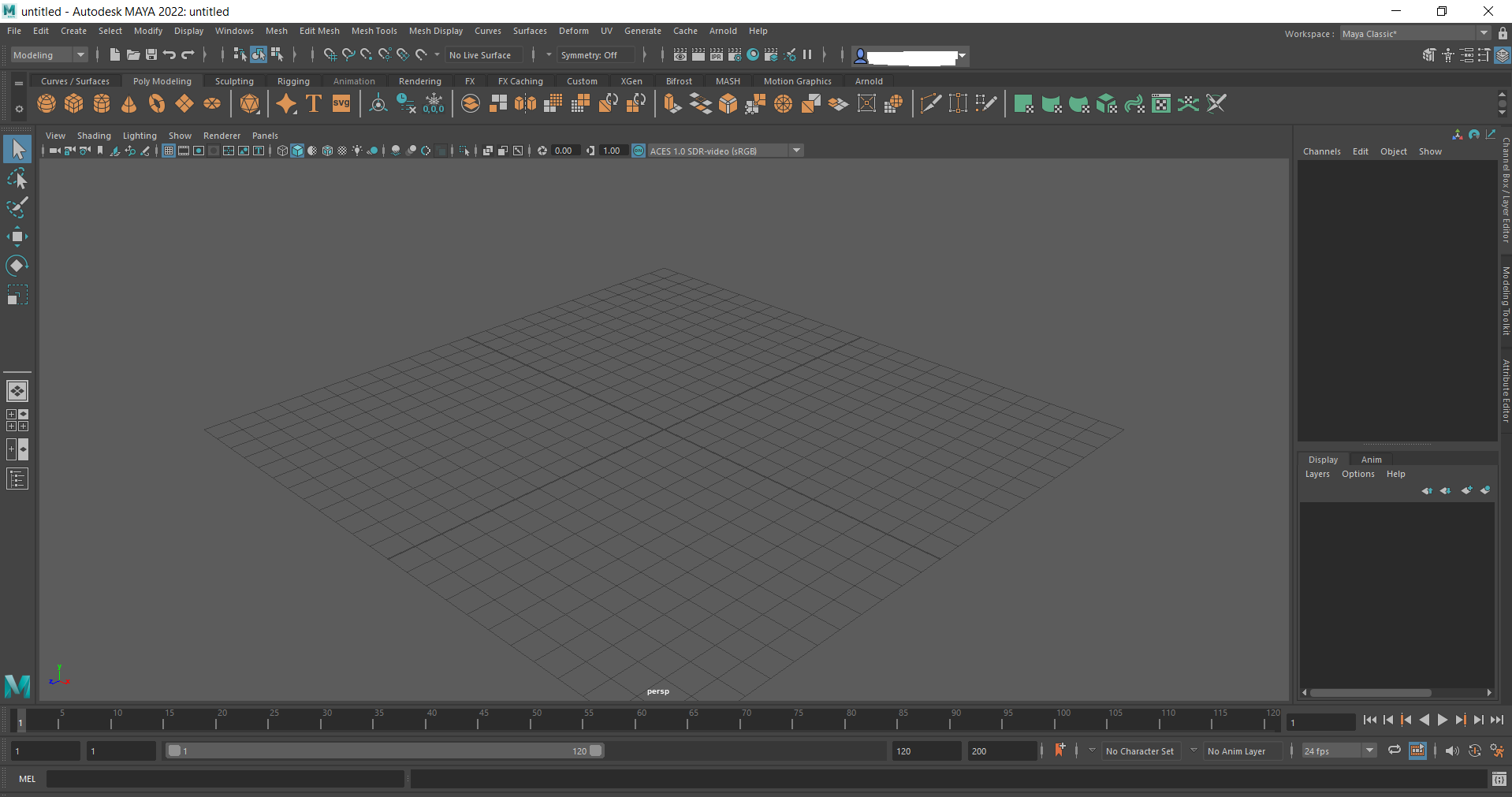Open the 24 fps frame rate dropdown

(x=1339, y=750)
